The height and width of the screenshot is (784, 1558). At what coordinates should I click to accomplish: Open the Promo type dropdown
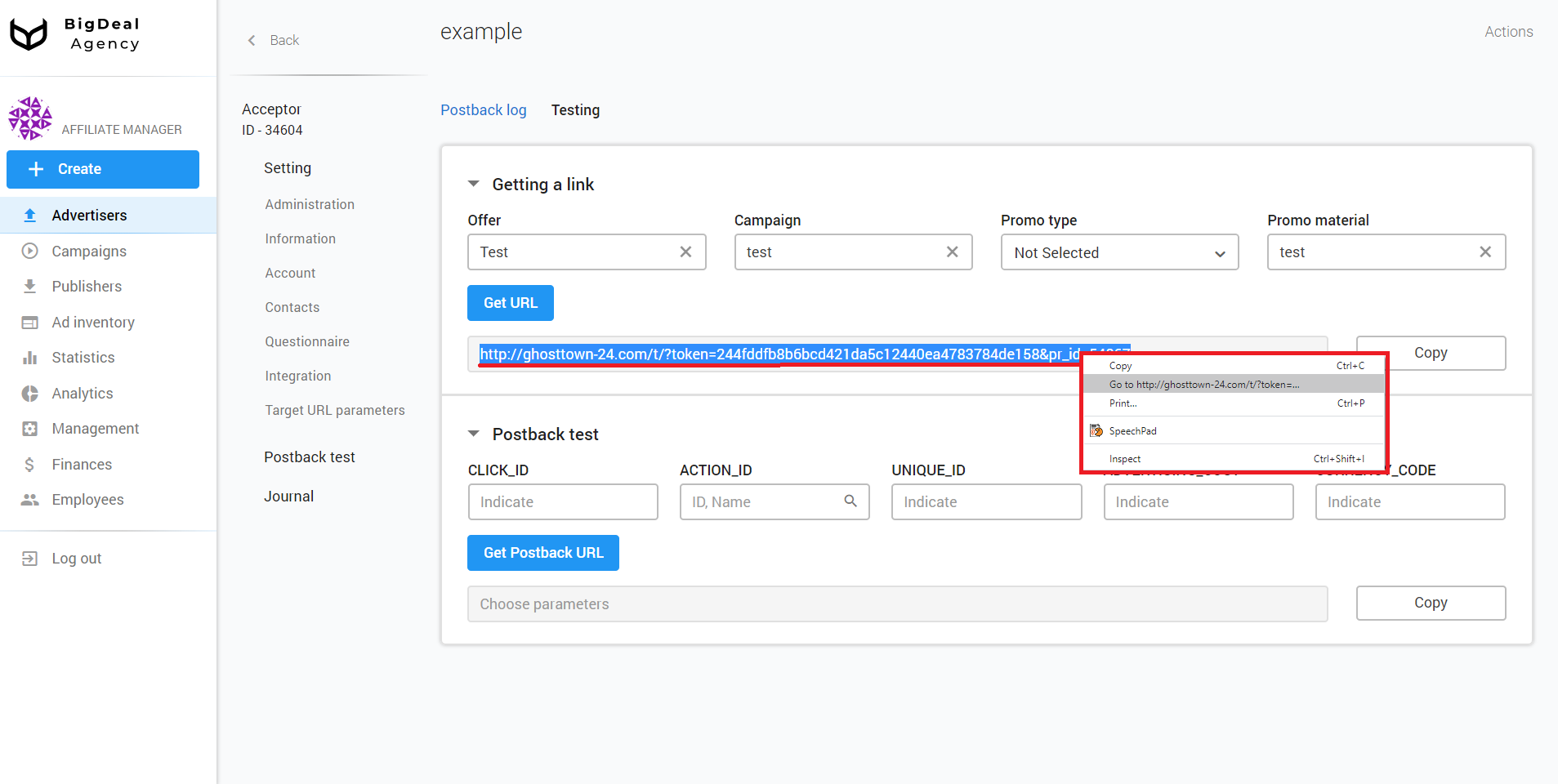click(x=1118, y=252)
